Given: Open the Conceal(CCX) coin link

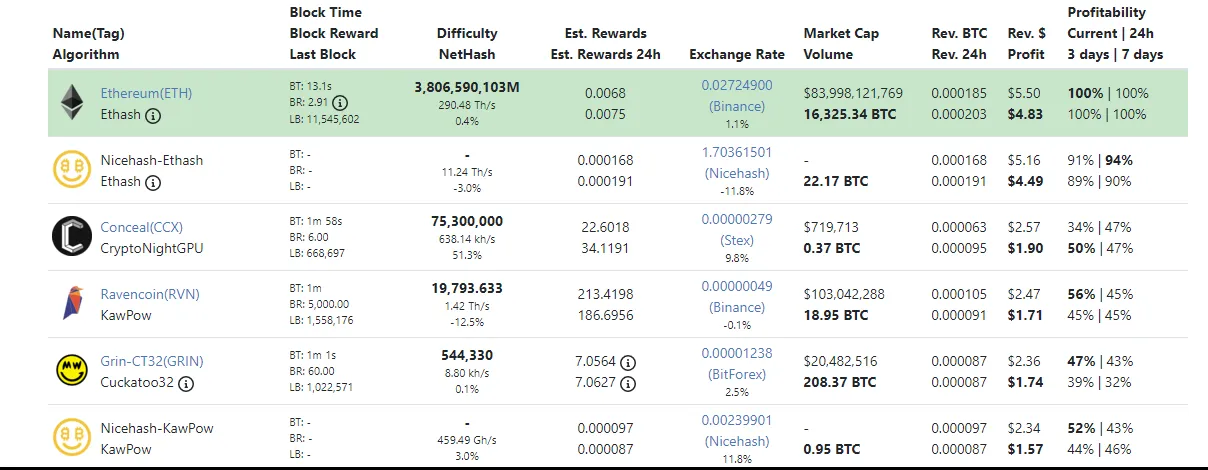Looking at the screenshot, I should (142, 227).
